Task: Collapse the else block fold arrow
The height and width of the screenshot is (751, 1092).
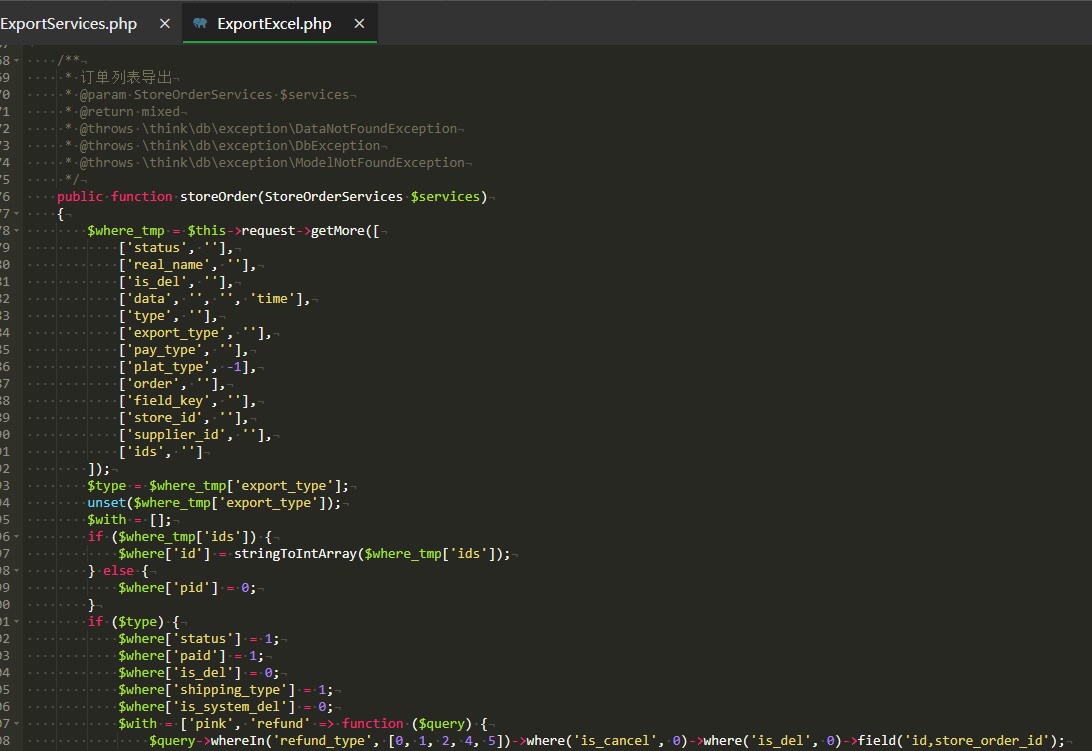Action: pyautogui.click(x=17, y=571)
